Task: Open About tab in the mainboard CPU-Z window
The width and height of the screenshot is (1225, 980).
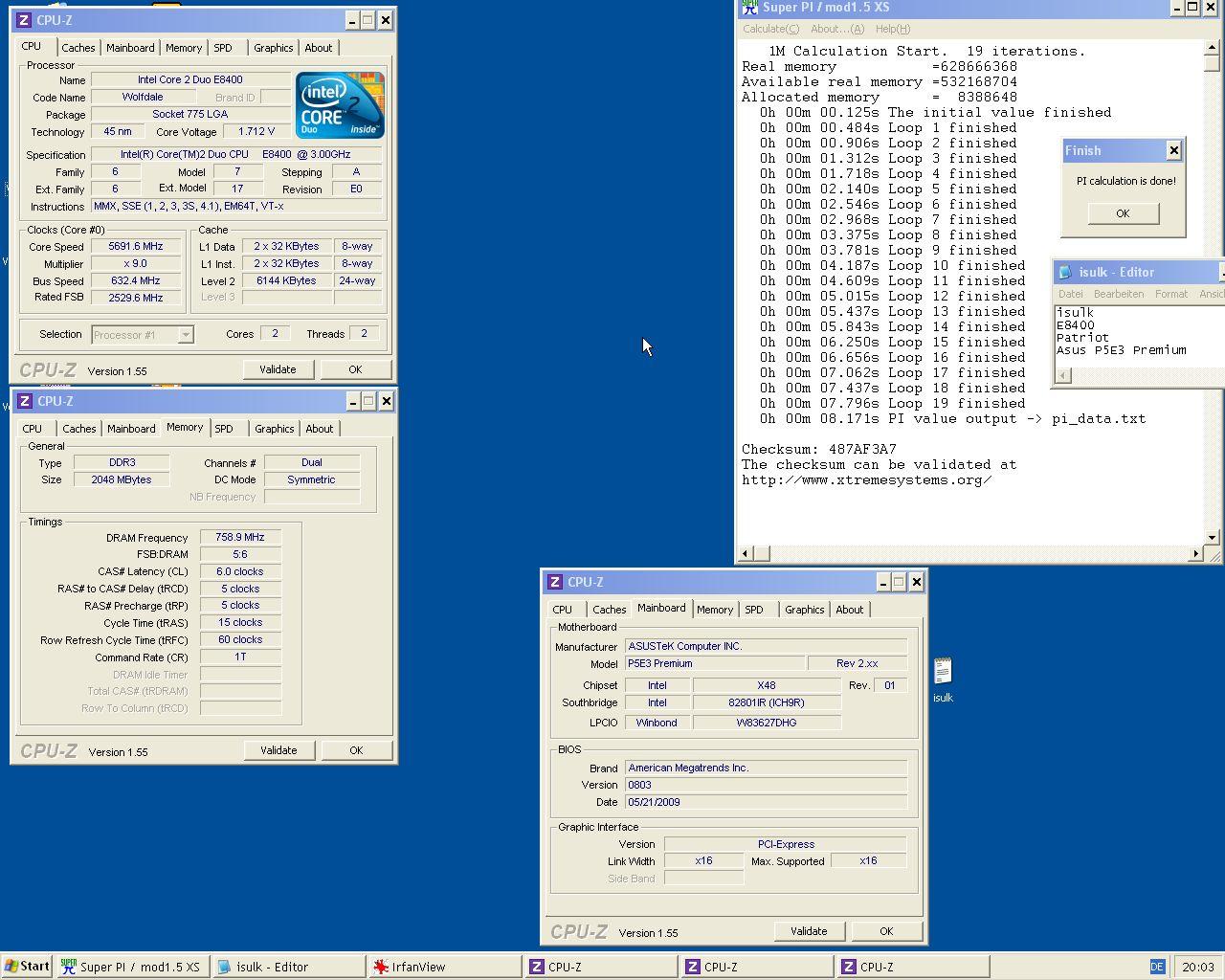Action: 850,610
